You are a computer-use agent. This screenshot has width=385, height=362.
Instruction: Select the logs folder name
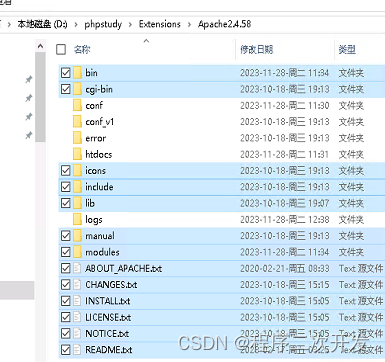coord(94,219)
